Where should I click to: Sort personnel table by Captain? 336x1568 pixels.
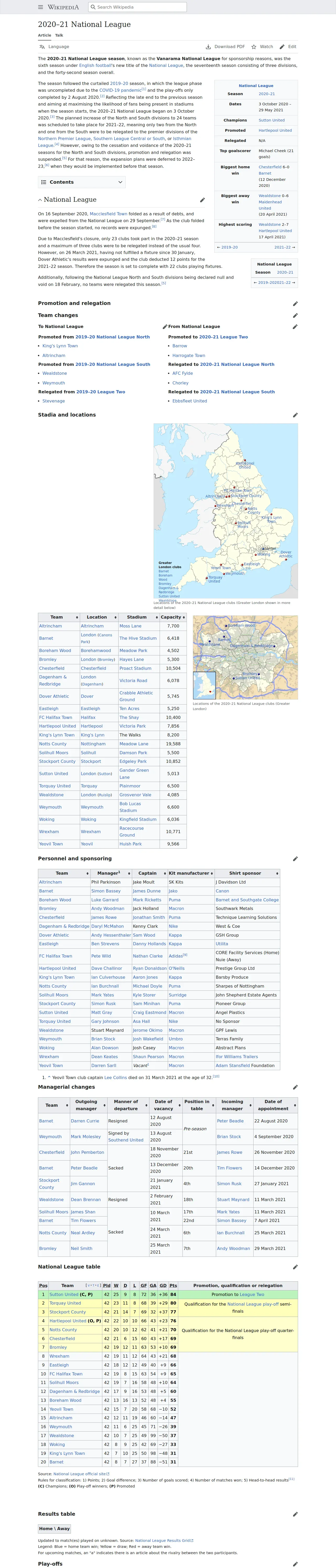149,873
